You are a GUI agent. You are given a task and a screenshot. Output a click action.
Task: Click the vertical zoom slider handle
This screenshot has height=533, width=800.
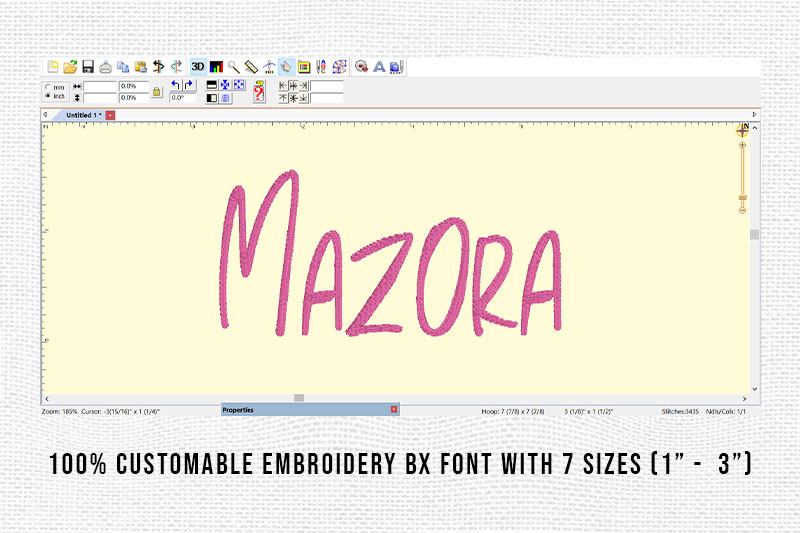point(742,197)
